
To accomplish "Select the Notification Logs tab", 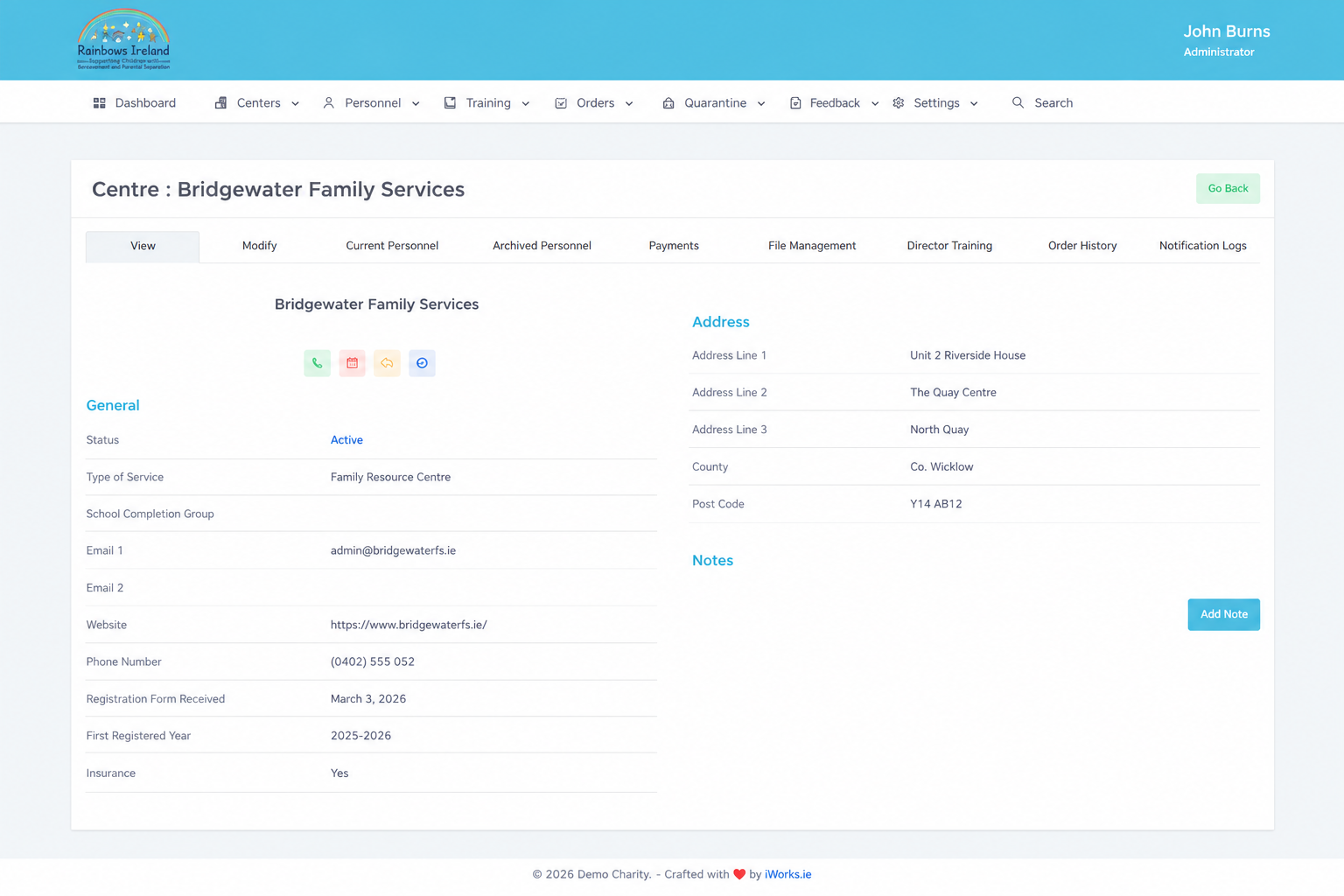I will [x=1203, y=246].
